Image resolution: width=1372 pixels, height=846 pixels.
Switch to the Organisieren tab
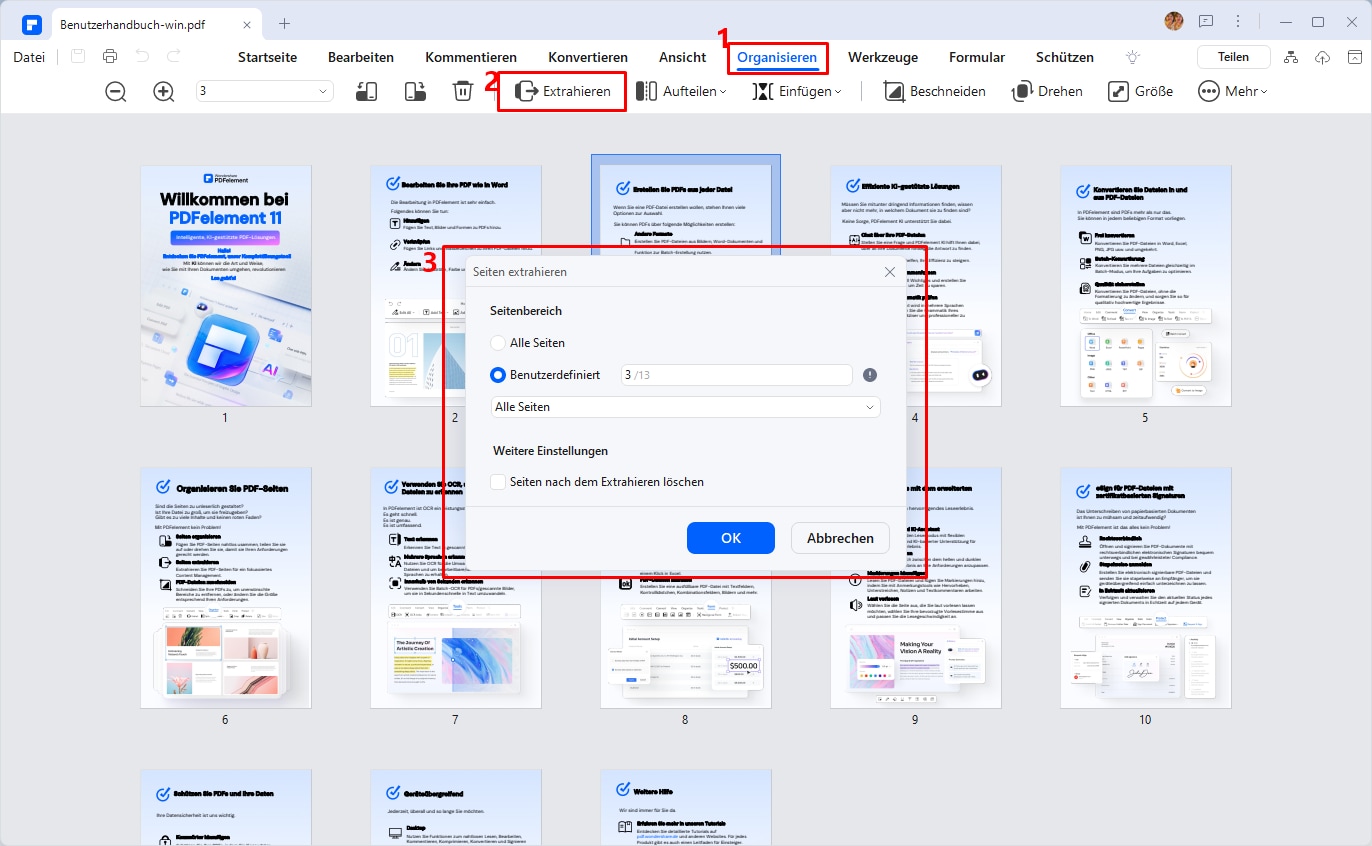click(x=777, y=57)
